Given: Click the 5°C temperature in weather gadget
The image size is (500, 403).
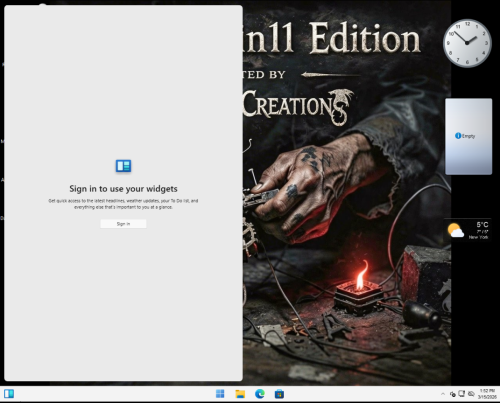Looking at the screenshot, I should pos(482,224).
